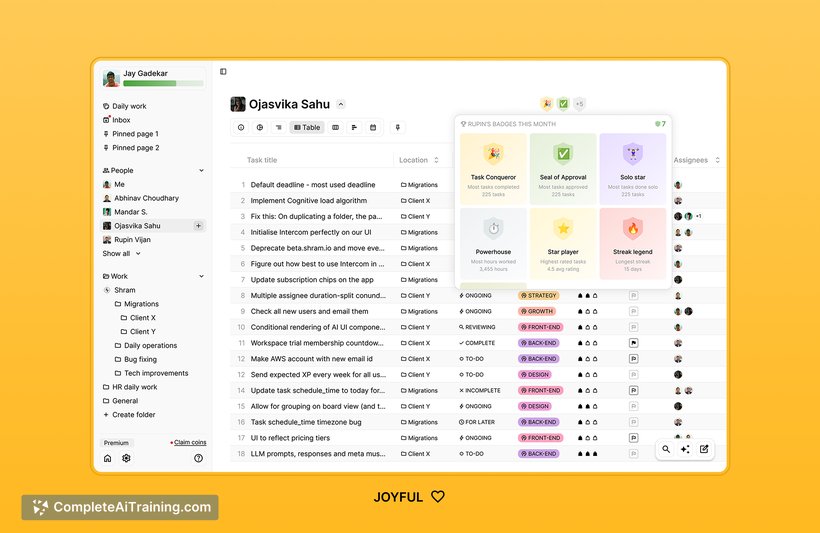Switch to the indented list view icon
820x533 pixels.
[x=279, y=127]
